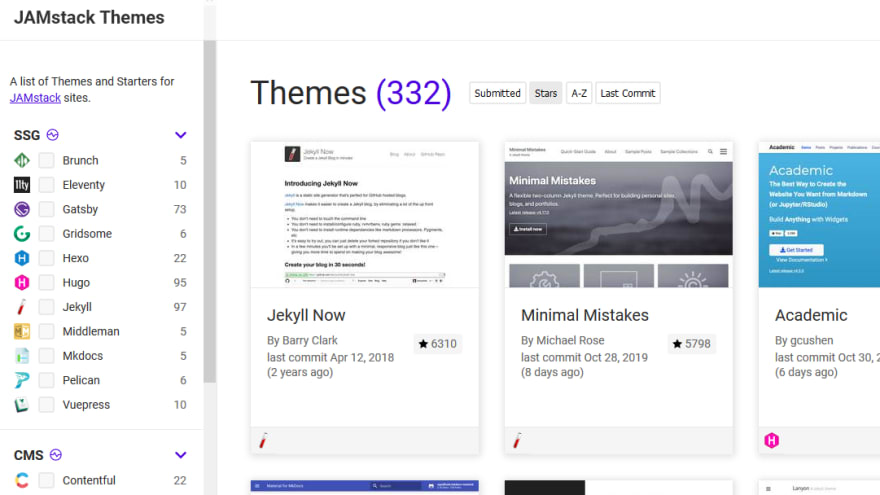This screenshot has height=495, width=880.
Task: Go to JAMstack Themes home title
Action: coord(89,17)
